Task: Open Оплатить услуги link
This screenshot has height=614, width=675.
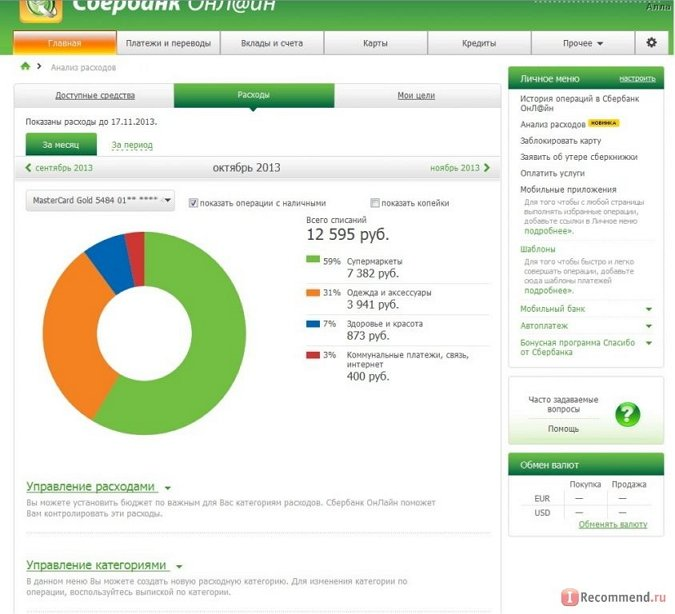Action: 552,173
